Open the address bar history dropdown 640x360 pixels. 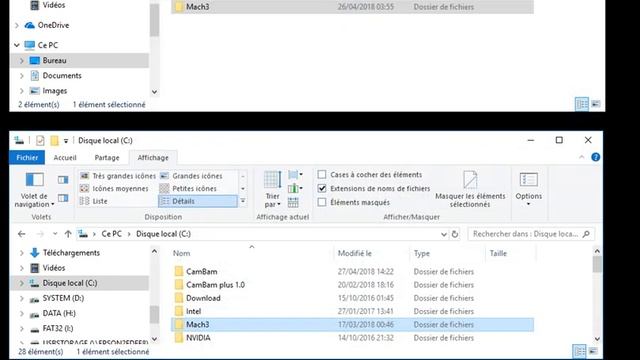pyautogui.click(x=444, y=234)
